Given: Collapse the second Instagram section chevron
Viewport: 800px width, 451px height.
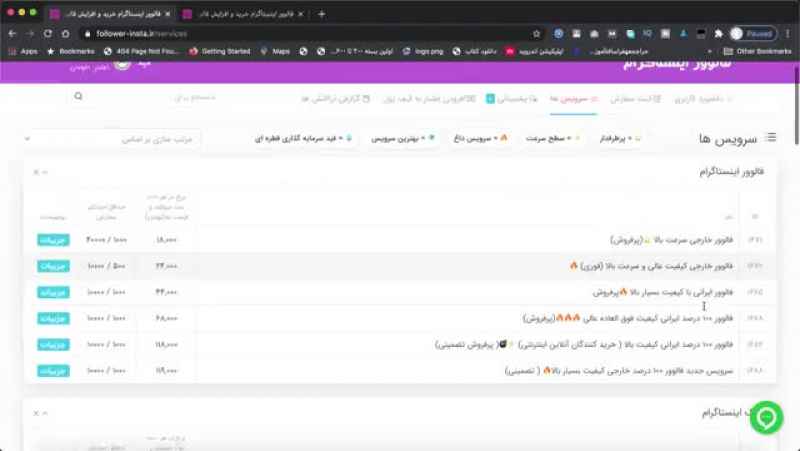Looking at the screenshot, I should pyautogui.click(x=45, y=413).
